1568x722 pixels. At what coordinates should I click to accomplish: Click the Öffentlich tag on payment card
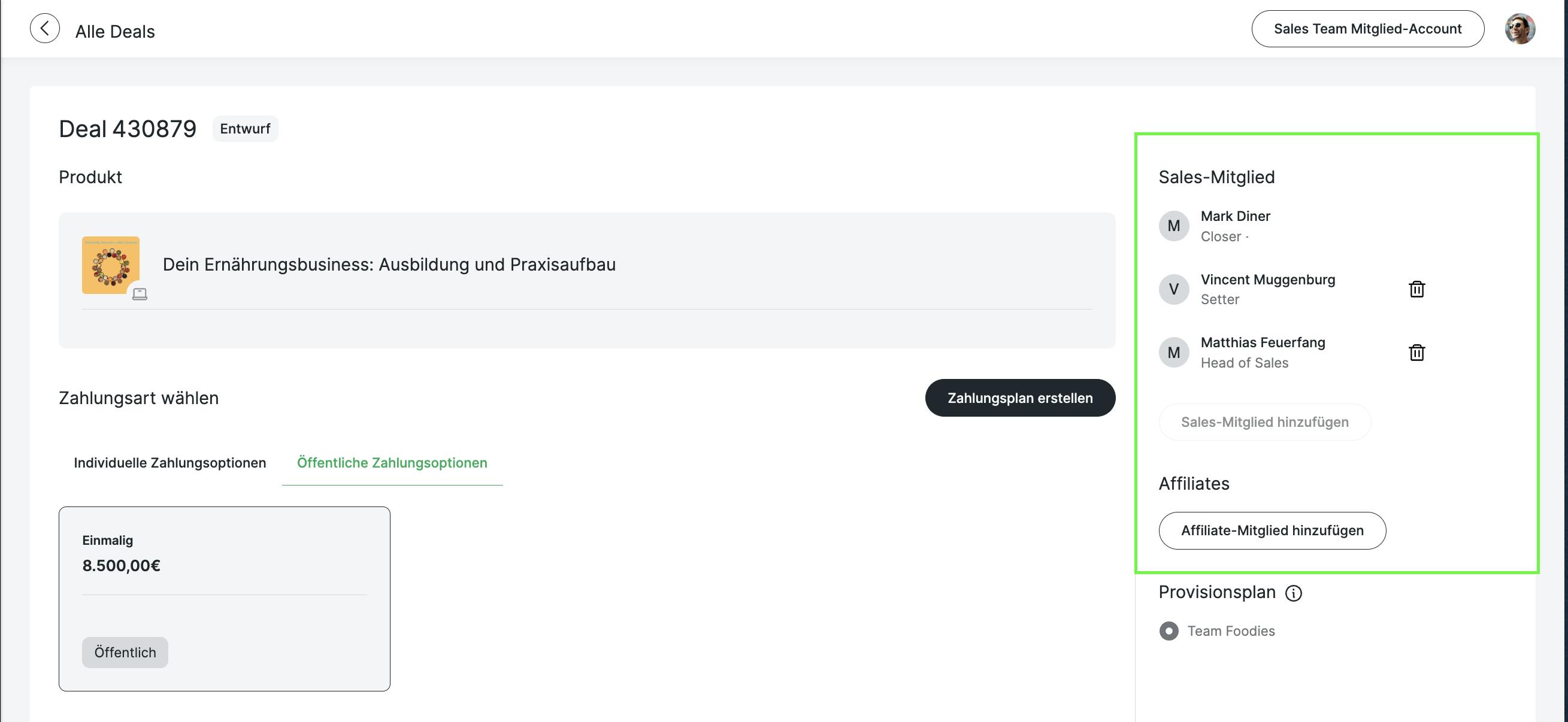pyautogui.click(x=125, y=653)
